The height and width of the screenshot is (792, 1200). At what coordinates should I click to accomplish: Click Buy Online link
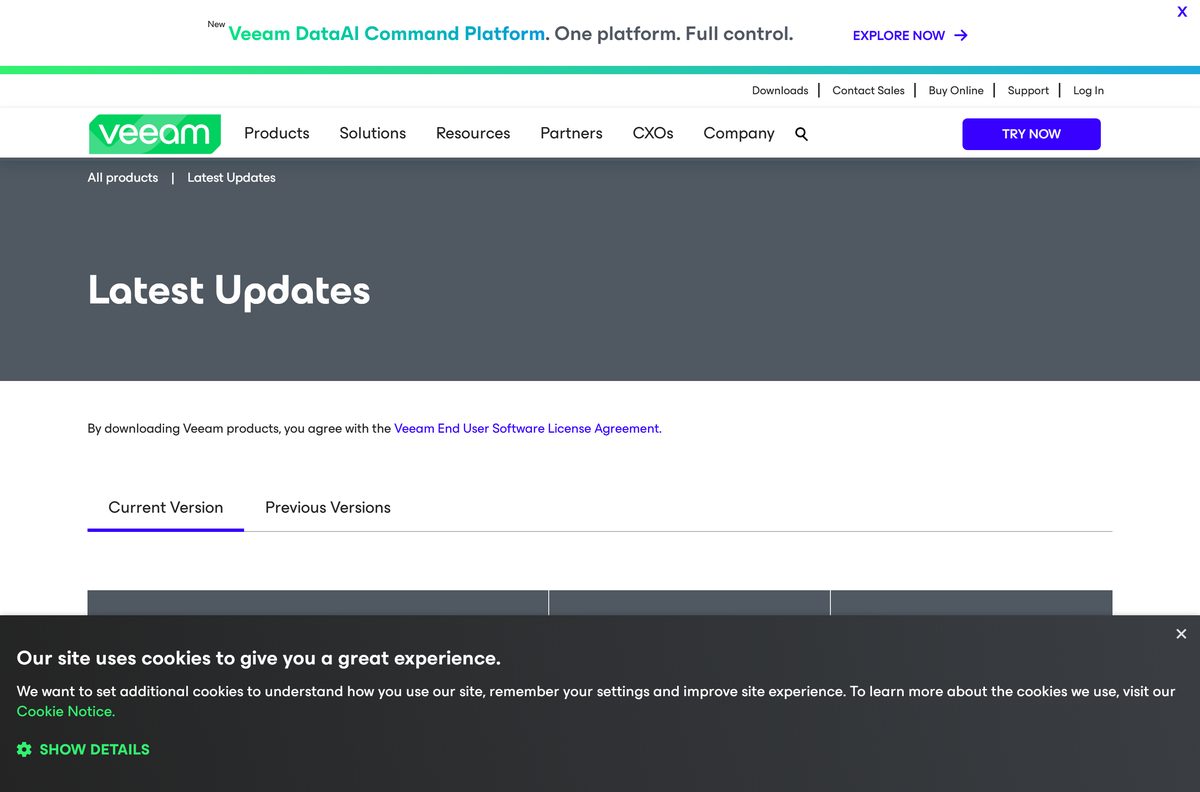[x=956, y=90]
